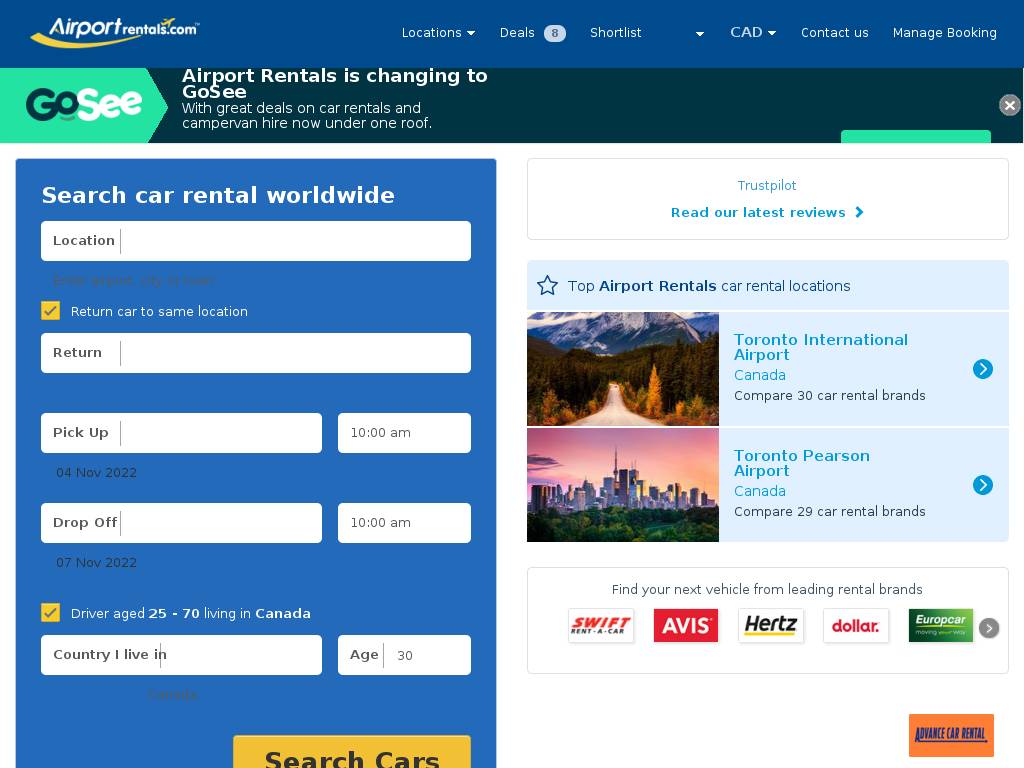This screenshot has height=768, width=1024.
Task: Open the Shortlist menu item
Action: click(x=615, y=33)
